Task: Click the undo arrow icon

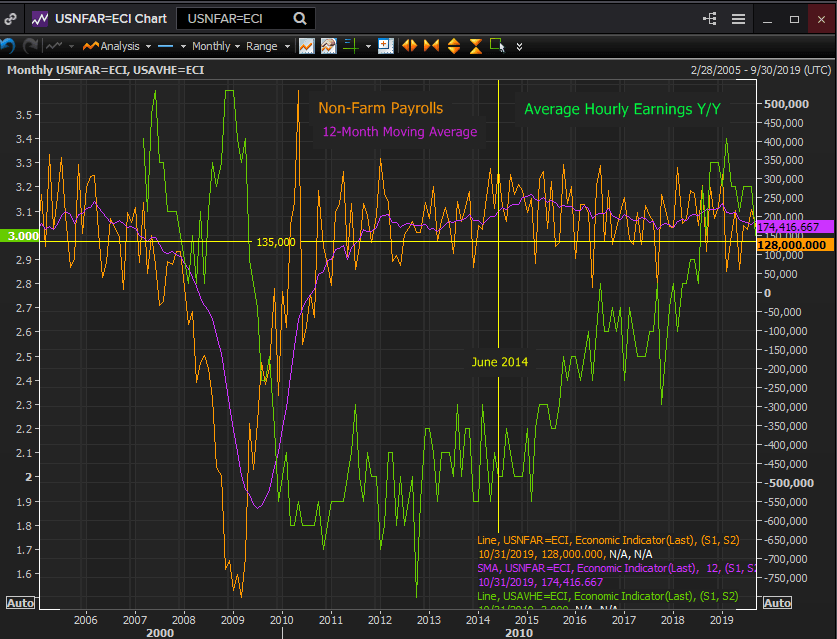Action: point(8,46)
